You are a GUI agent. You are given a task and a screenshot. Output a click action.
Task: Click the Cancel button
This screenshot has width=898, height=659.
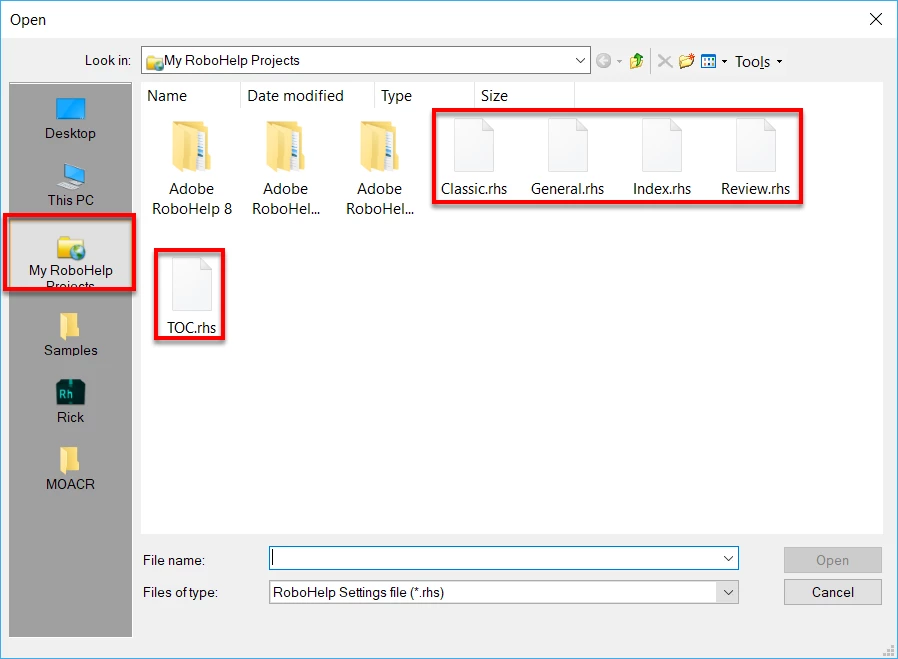[832, 592]
